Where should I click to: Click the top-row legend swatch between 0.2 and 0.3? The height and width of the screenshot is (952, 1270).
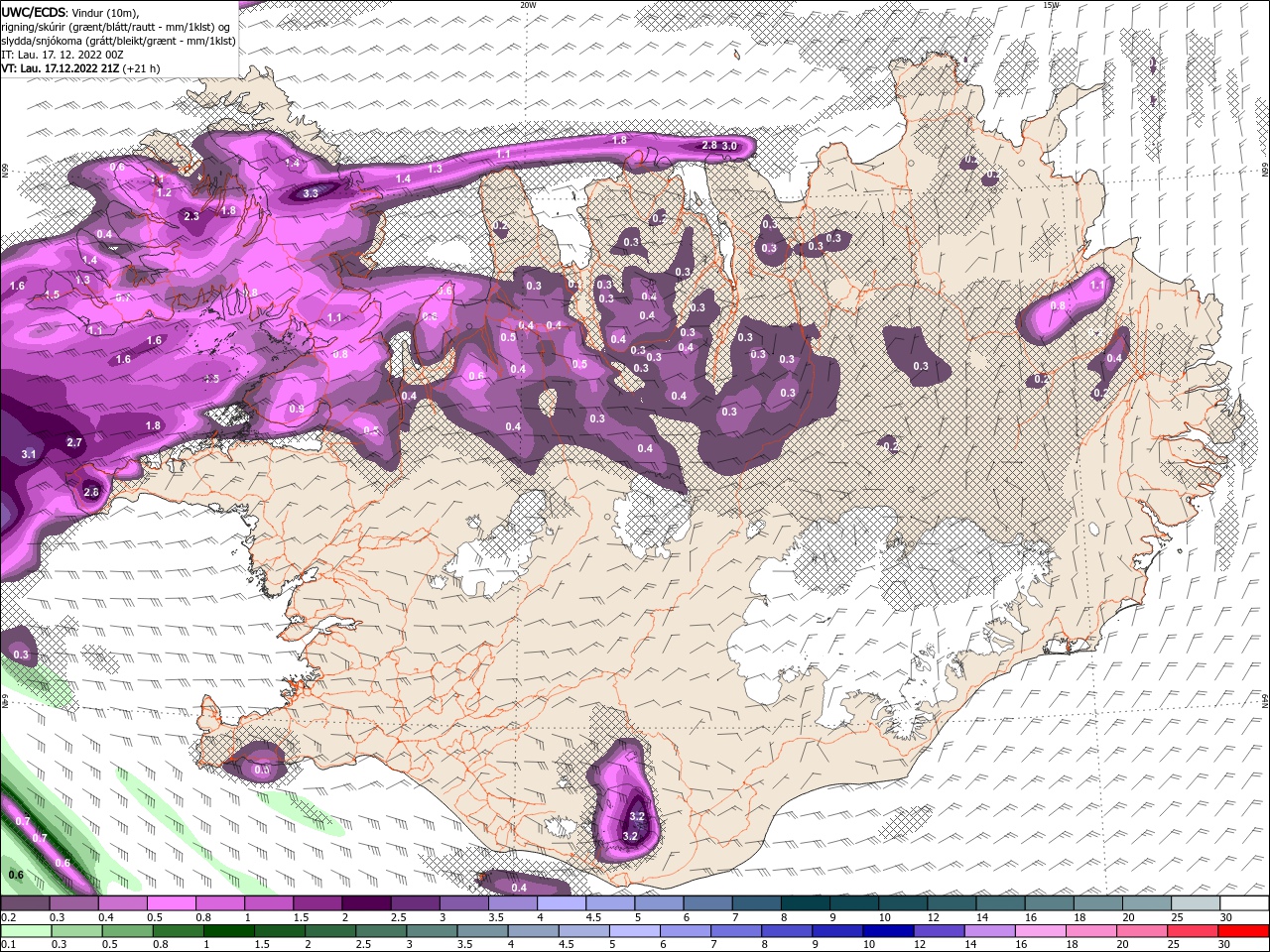click(x=25, y=903)
